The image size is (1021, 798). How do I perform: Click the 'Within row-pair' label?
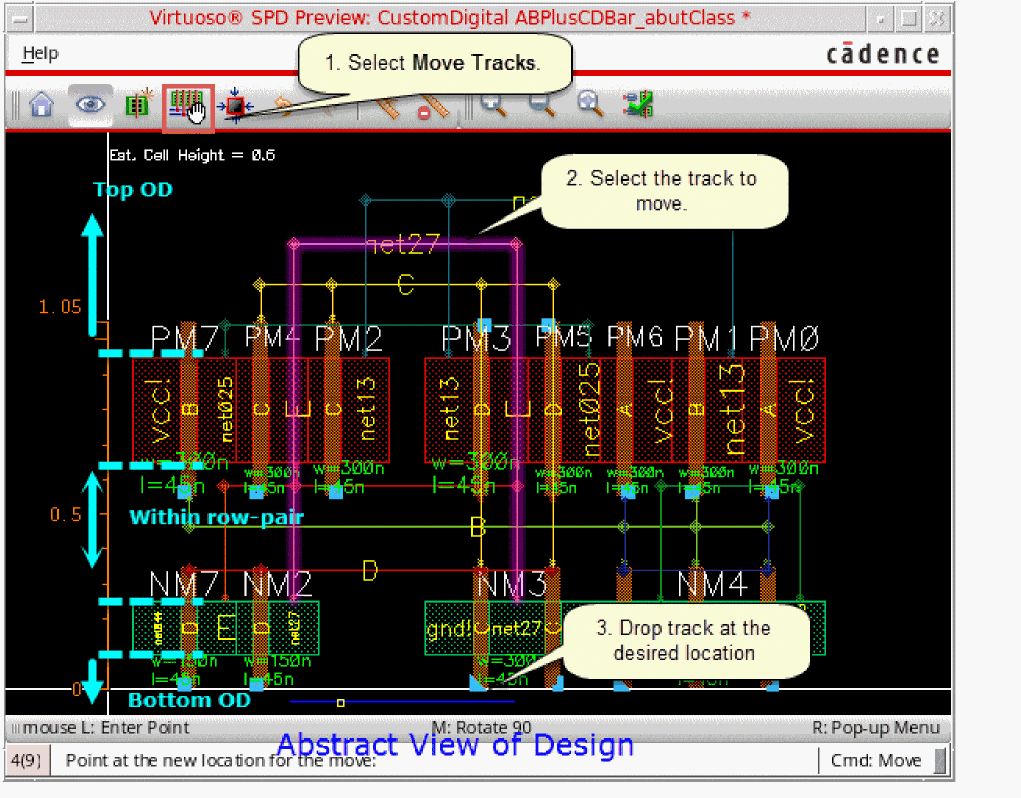tap(217, 517)
